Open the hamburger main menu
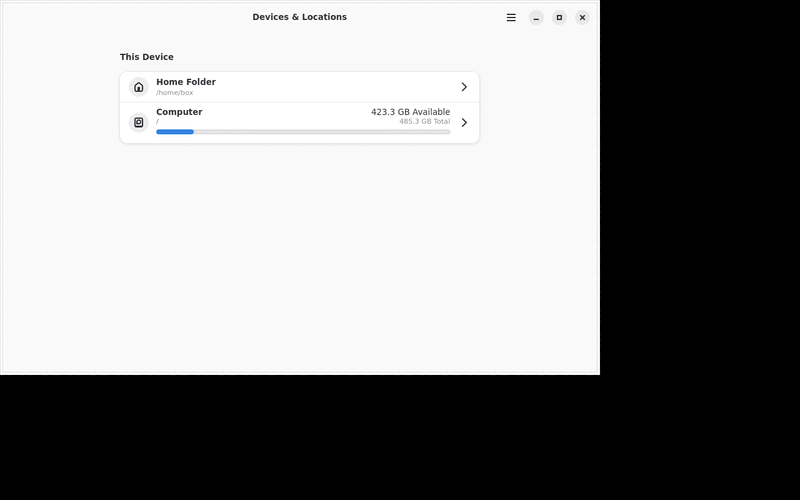Image resolution: width=800 pixels, height=500 pixels. point(511,17)
